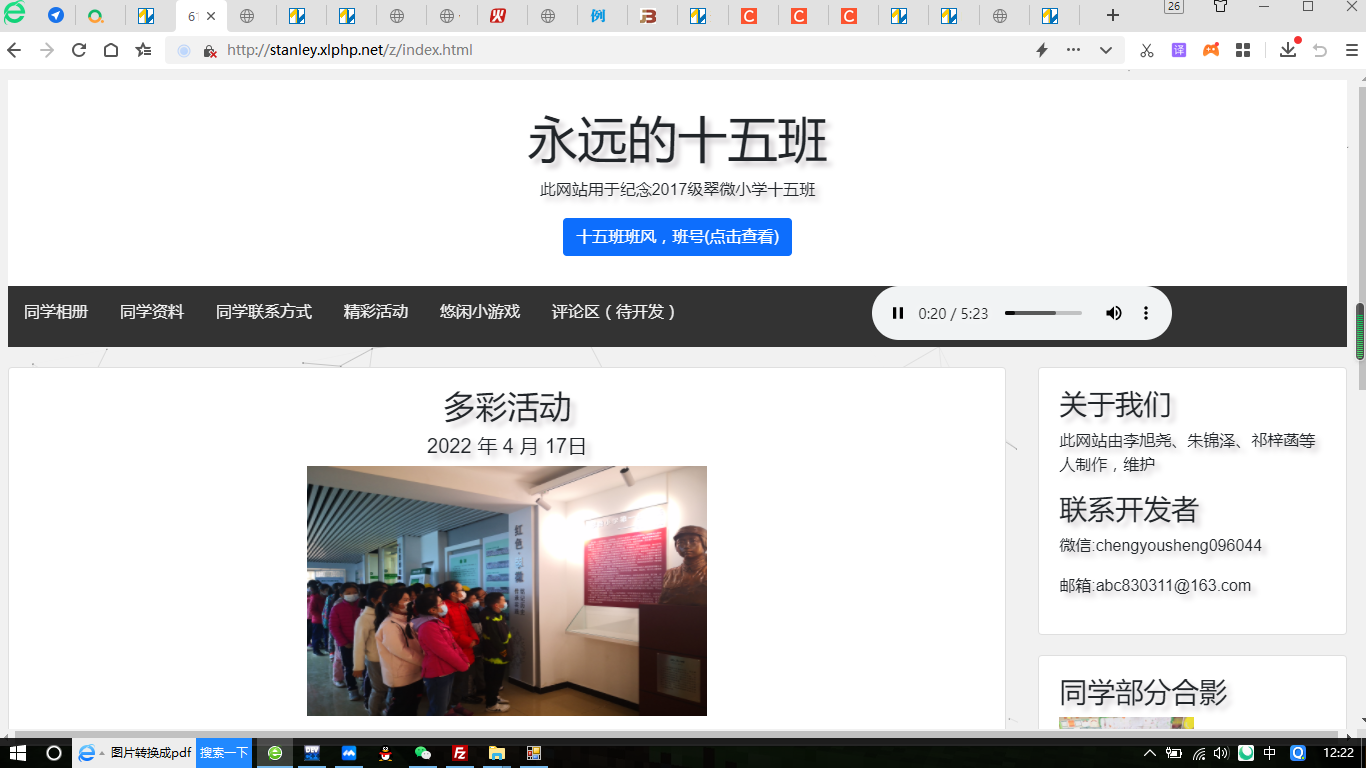
Task: Open 同学相册 navigation item
Action: click(x=56, y=312)
